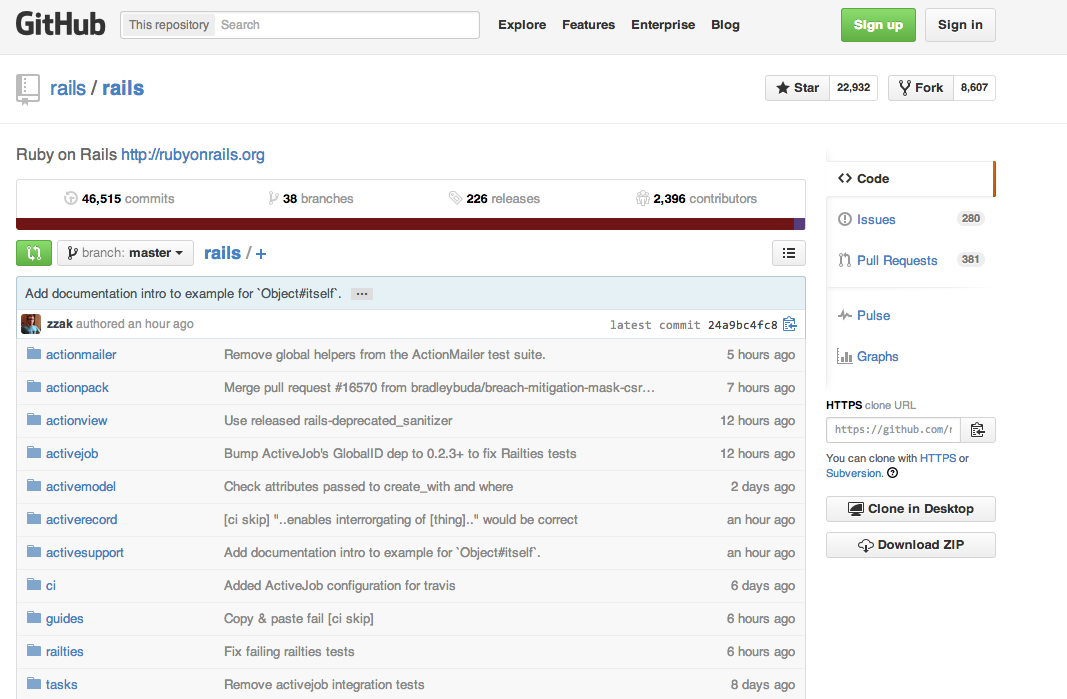
Task: View Graphs from the sidebar
Action: (x=874, y=357)
